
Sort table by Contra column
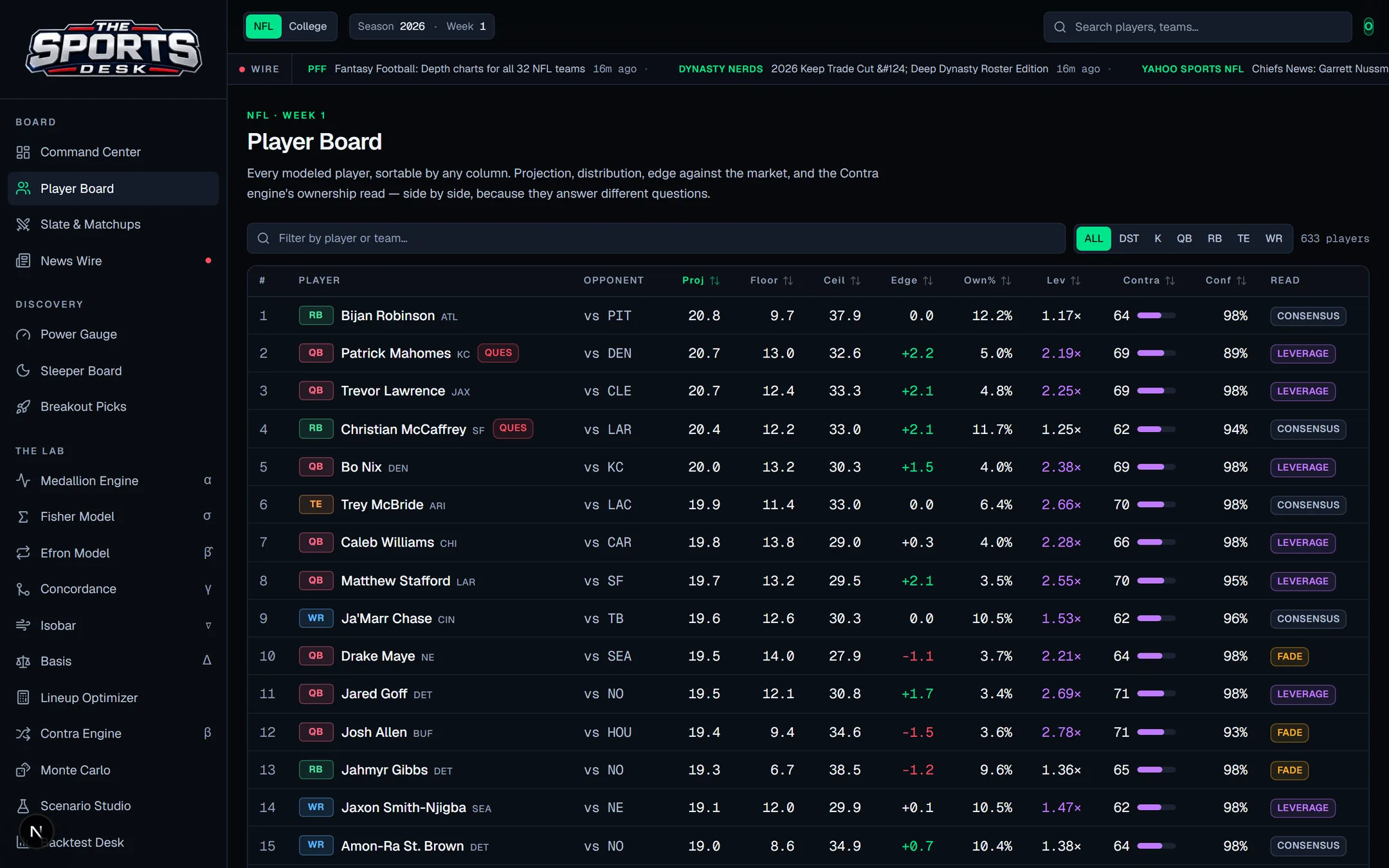pyautogui.click(x=1148, y=280)
